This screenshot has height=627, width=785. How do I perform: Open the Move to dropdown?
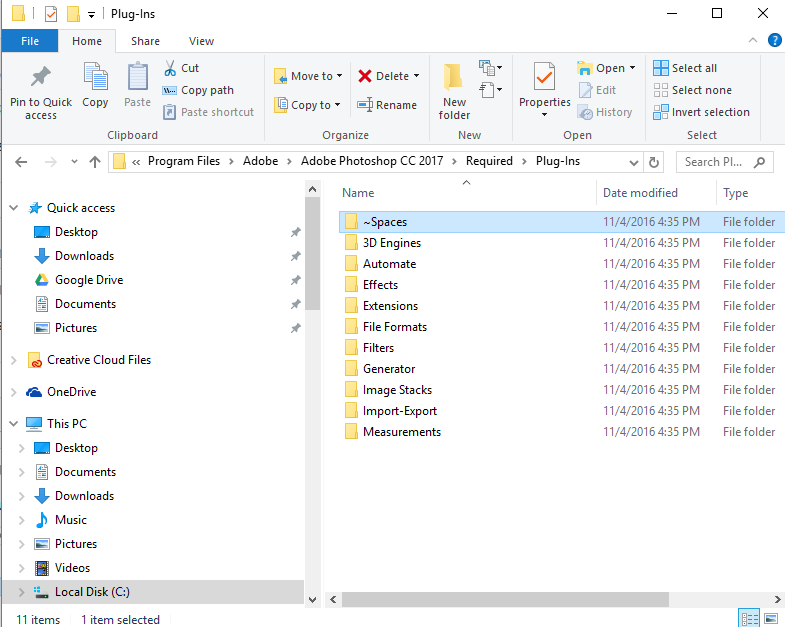coord(339,76)
